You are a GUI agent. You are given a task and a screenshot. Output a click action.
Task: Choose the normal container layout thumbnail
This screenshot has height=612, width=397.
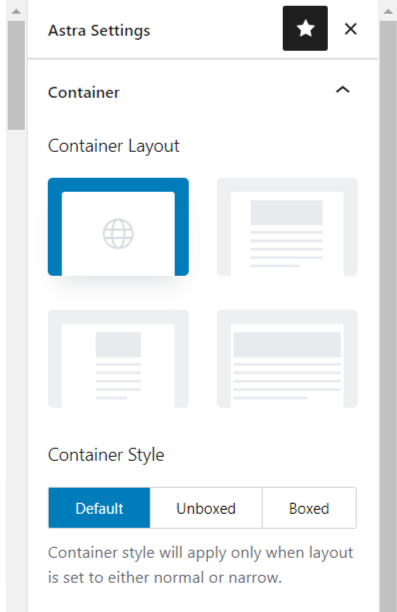pyautogui.click(x=287, y=227)
